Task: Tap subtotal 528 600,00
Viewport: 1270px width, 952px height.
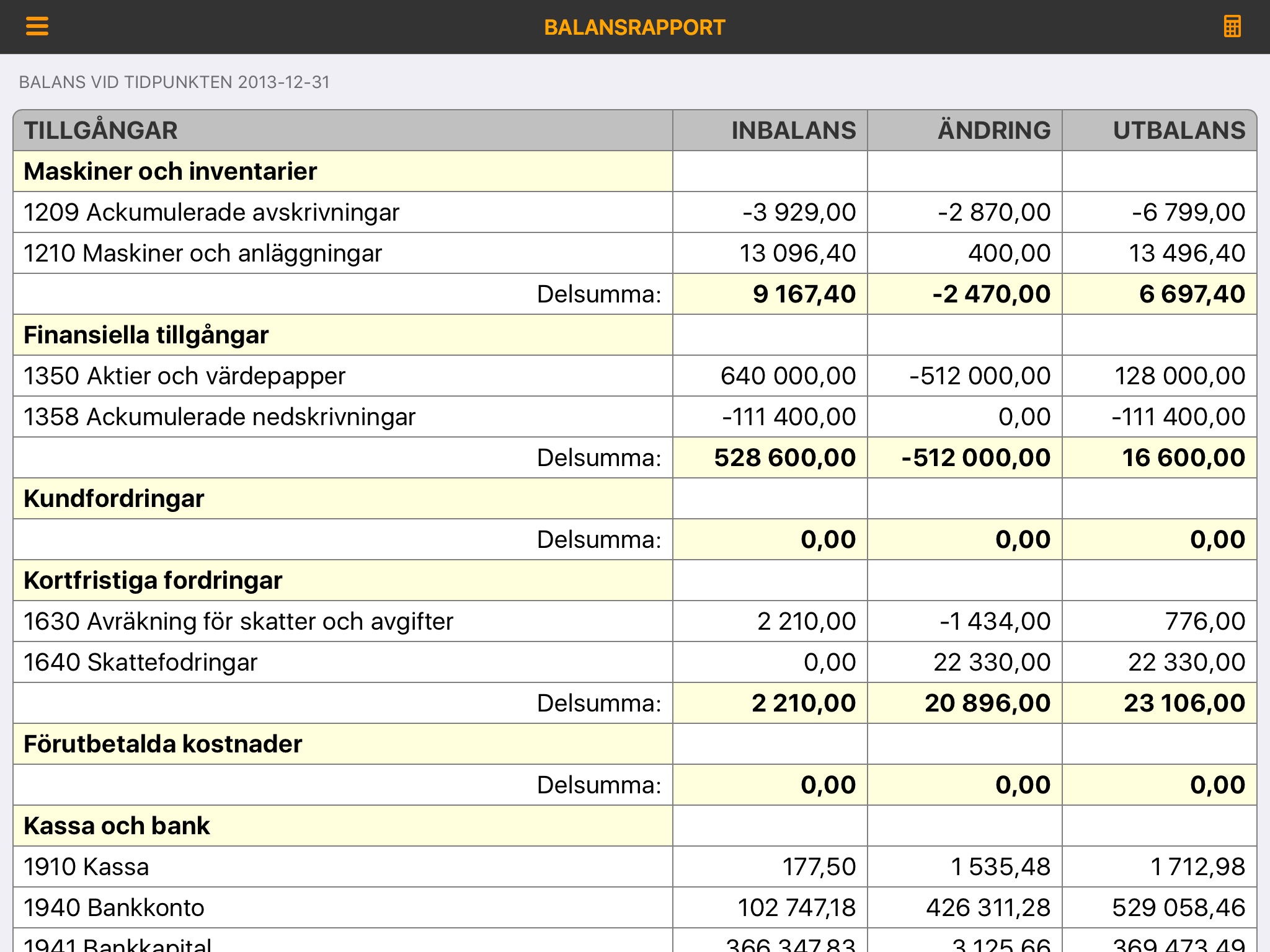Action: point(784,457)
